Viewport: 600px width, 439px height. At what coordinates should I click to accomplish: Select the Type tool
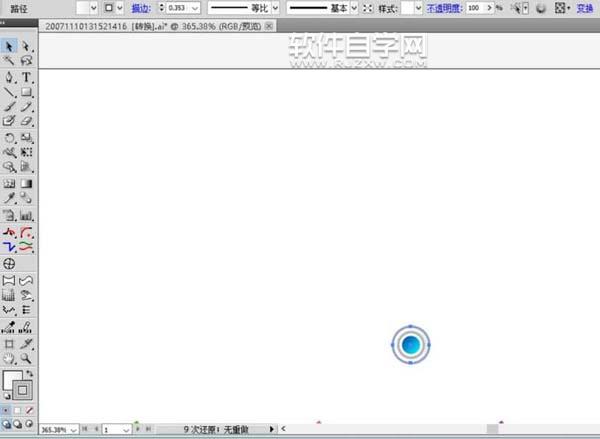point(26,77)
